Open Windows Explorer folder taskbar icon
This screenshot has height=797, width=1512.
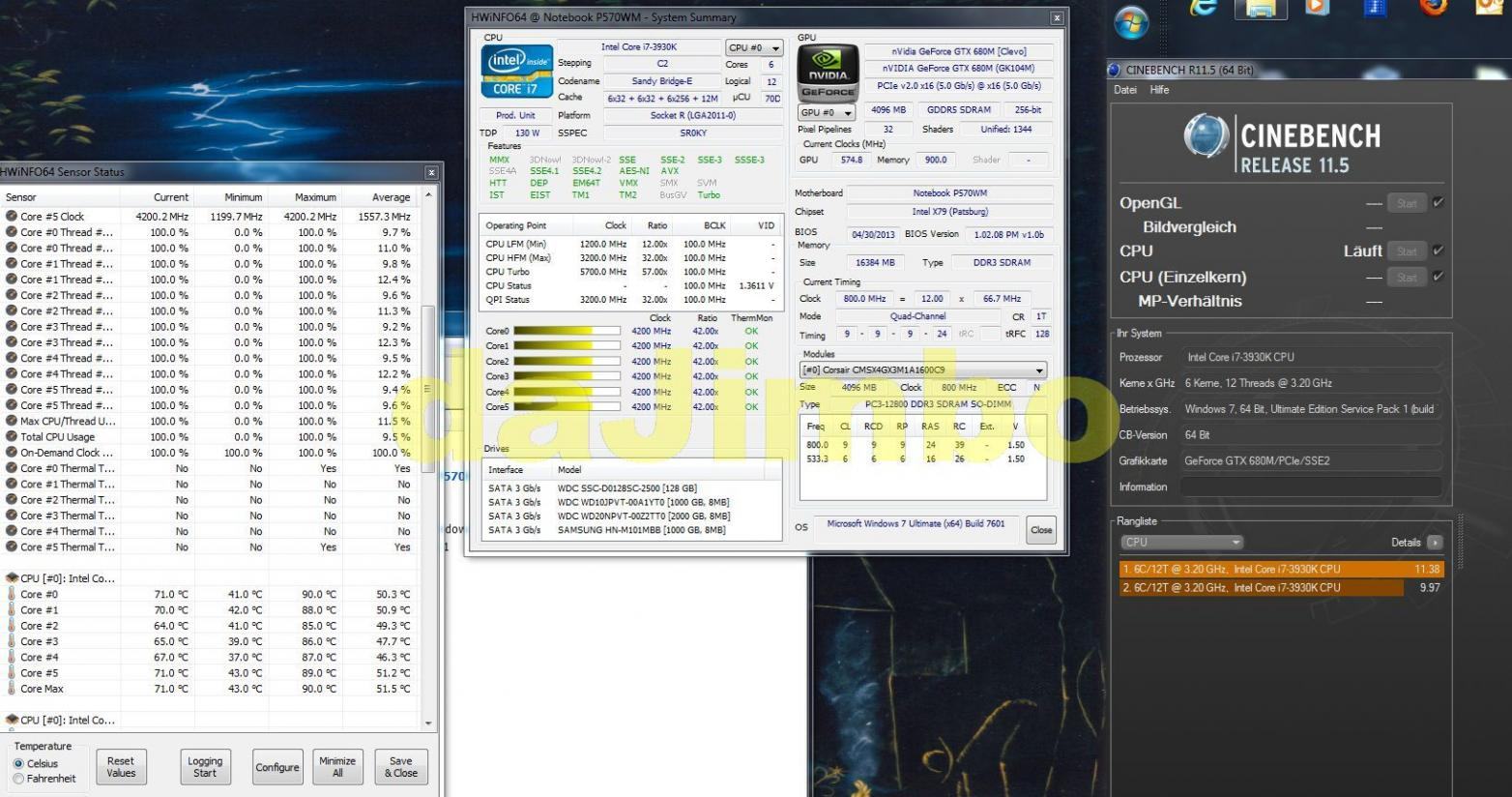(1262, 9)
